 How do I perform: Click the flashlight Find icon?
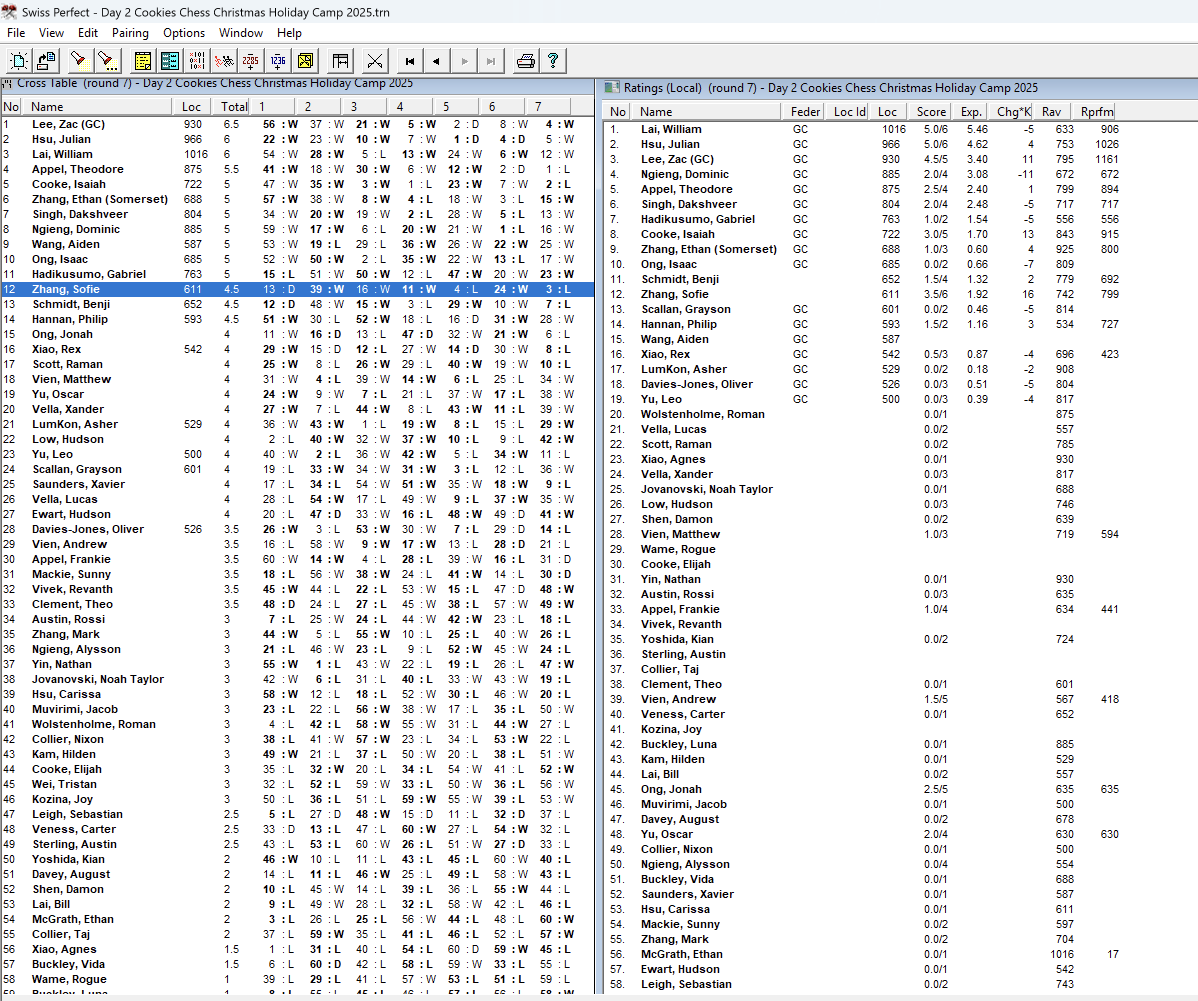(x=79, y=60)
